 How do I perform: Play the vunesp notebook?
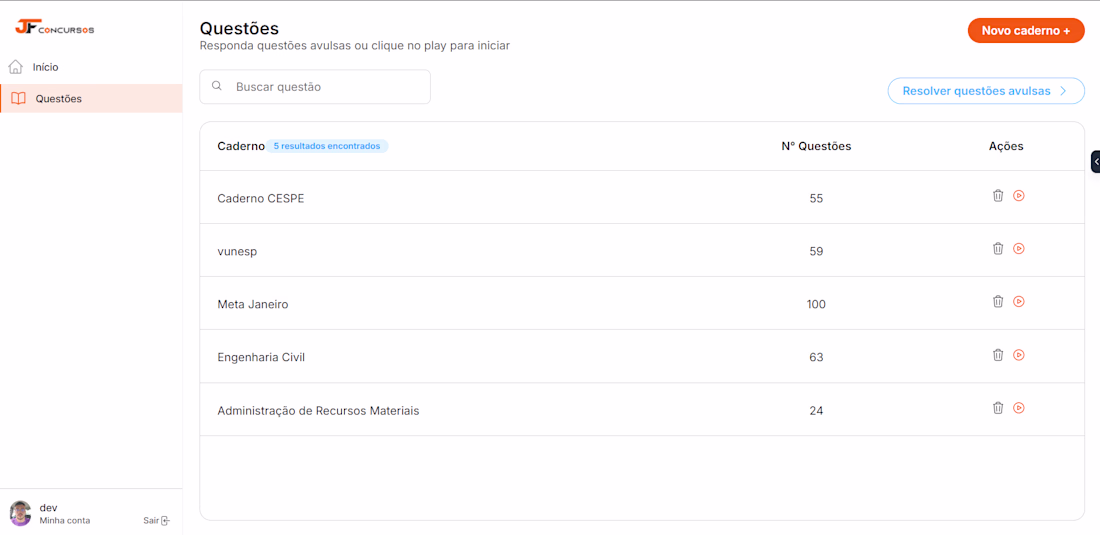pos(1019,248)
